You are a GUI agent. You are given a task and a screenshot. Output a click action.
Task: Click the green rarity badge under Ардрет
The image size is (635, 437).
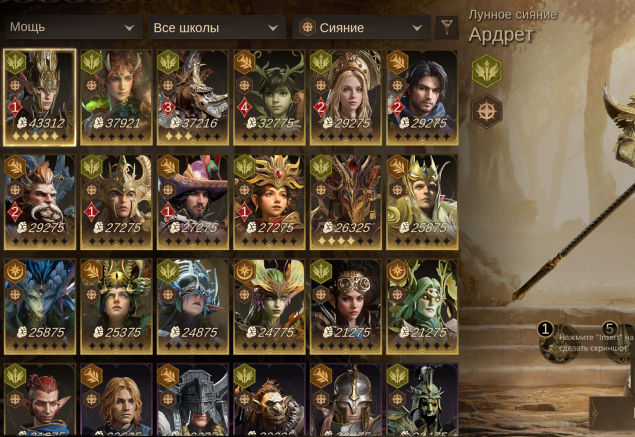[487, 71]
